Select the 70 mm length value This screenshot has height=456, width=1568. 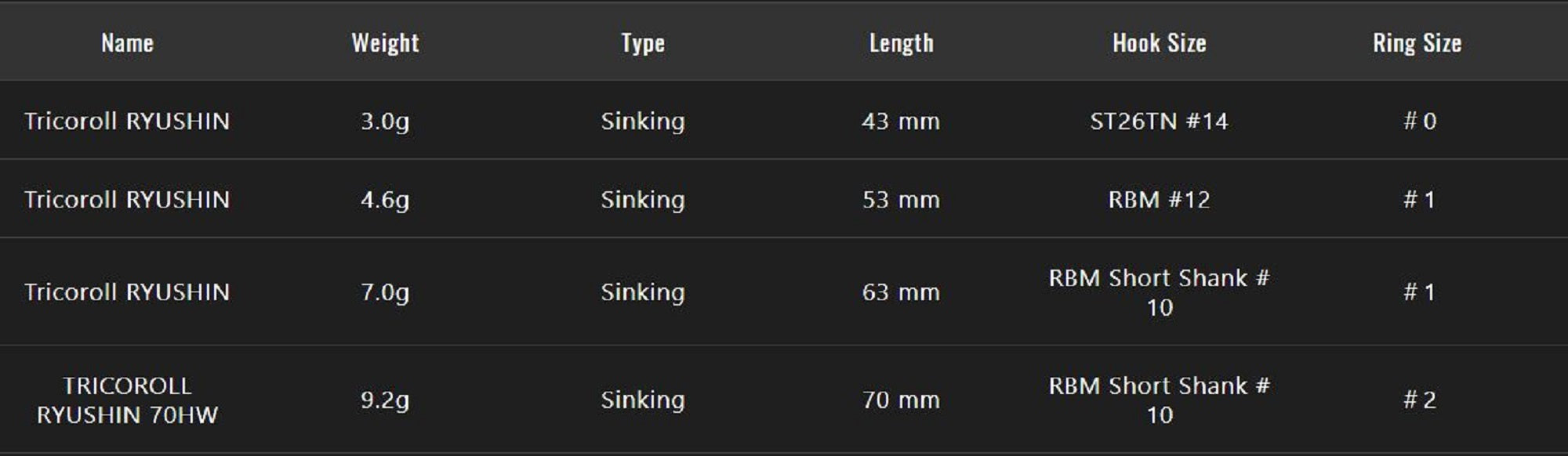[x=901, y=400]
